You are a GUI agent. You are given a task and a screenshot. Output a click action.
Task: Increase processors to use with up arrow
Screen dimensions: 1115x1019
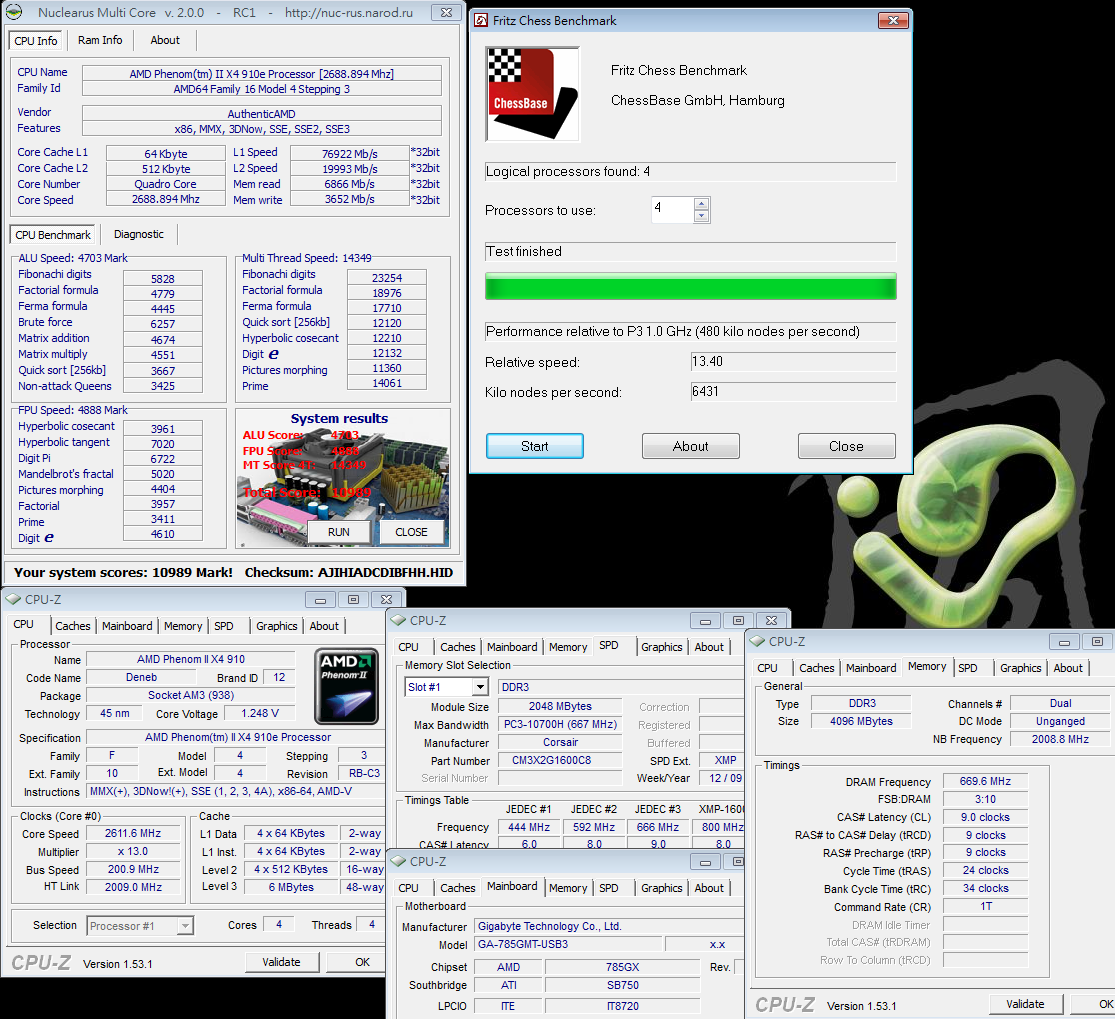click(x=701, y=204)
